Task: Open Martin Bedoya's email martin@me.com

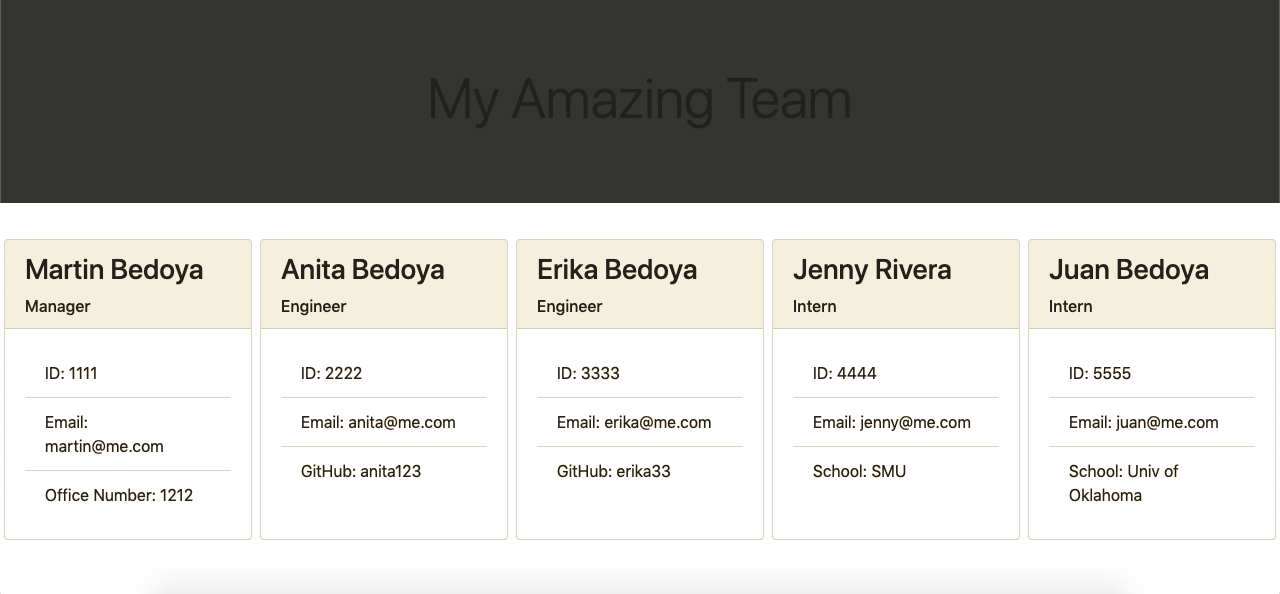Action: click(x=104, y=446)
